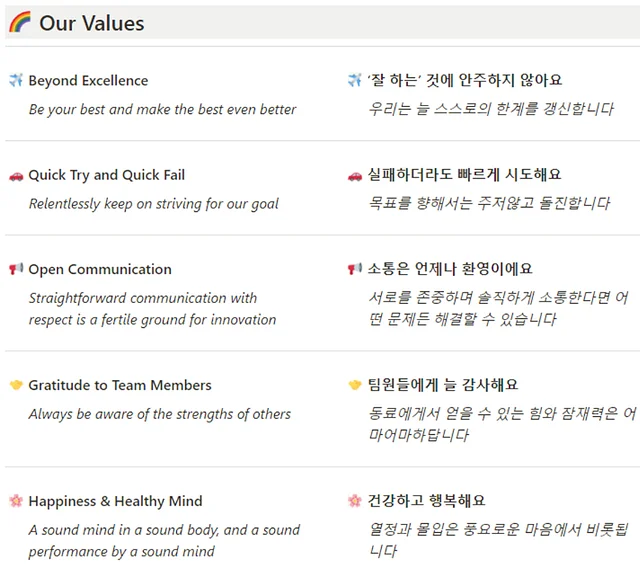640x571 pixels.
Task: Click the Our Values heading text
Action: (92, 23)
